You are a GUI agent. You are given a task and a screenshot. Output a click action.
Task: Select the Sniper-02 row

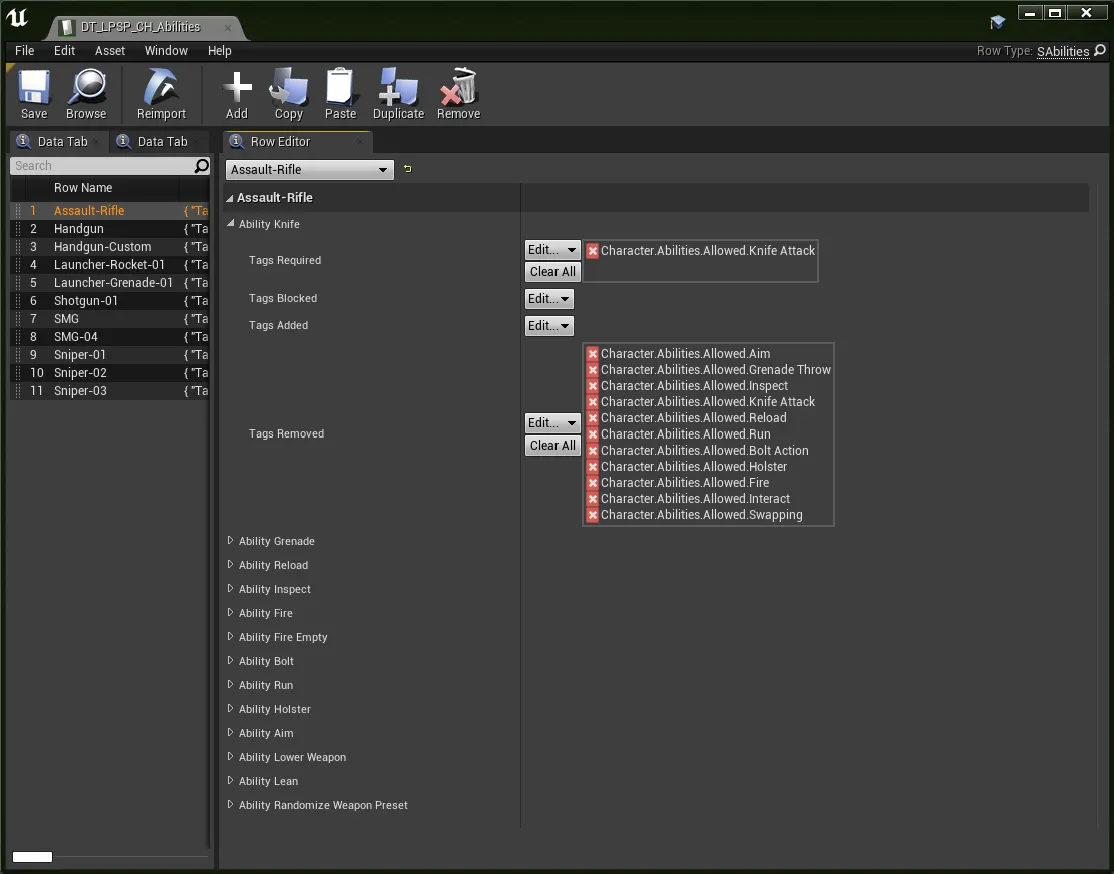(80, 373)
